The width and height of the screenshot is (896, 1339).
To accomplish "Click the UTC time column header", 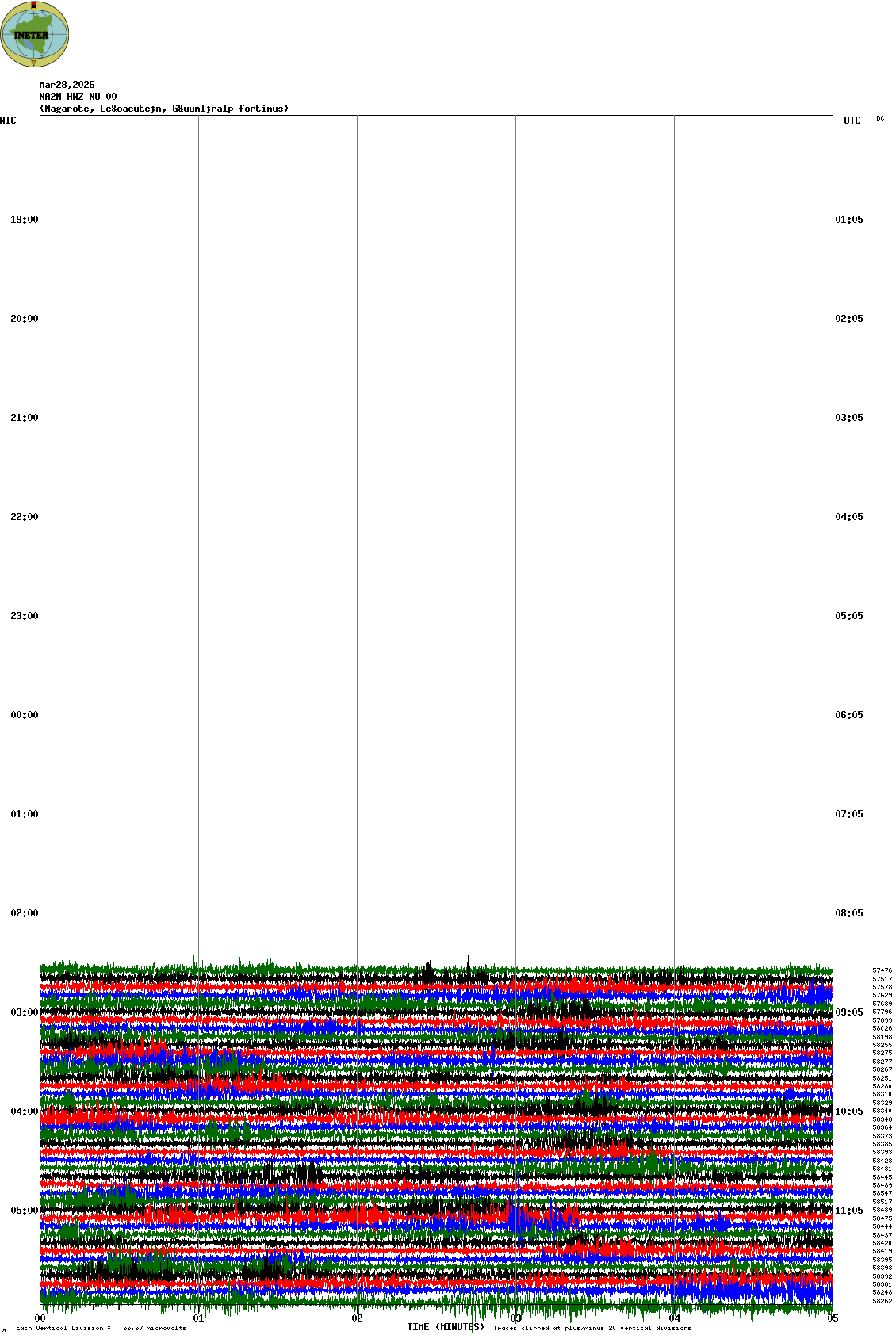I will pyautogui.click(x=852, y=121).
